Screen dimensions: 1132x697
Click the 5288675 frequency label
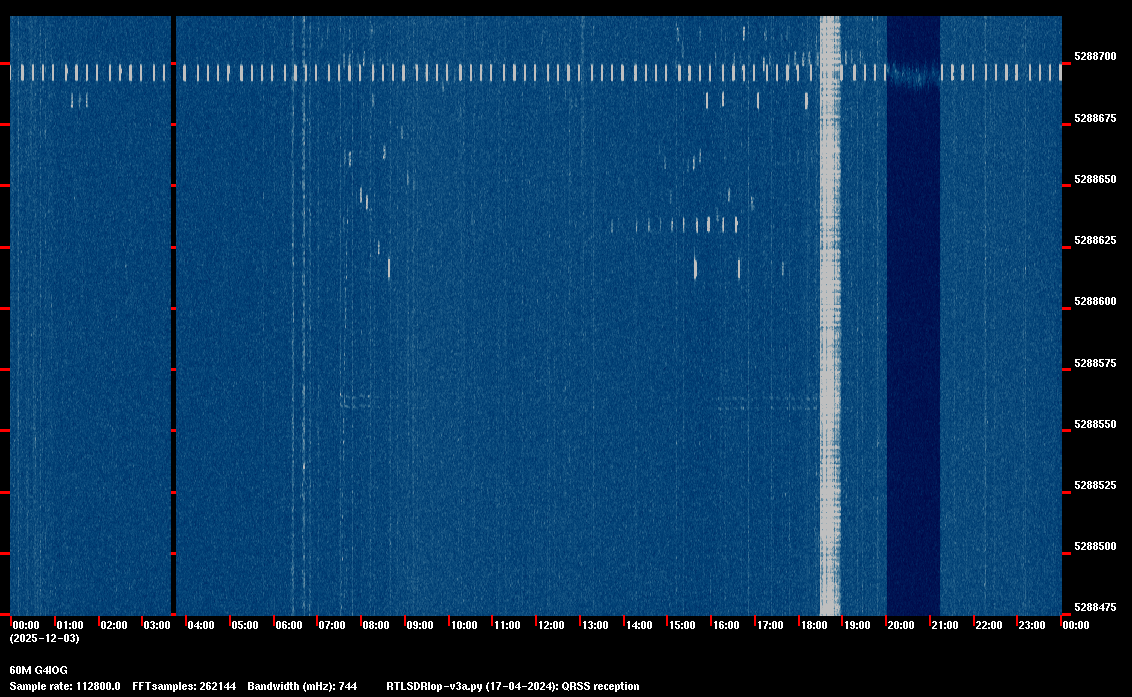[x=1095, y=118]
